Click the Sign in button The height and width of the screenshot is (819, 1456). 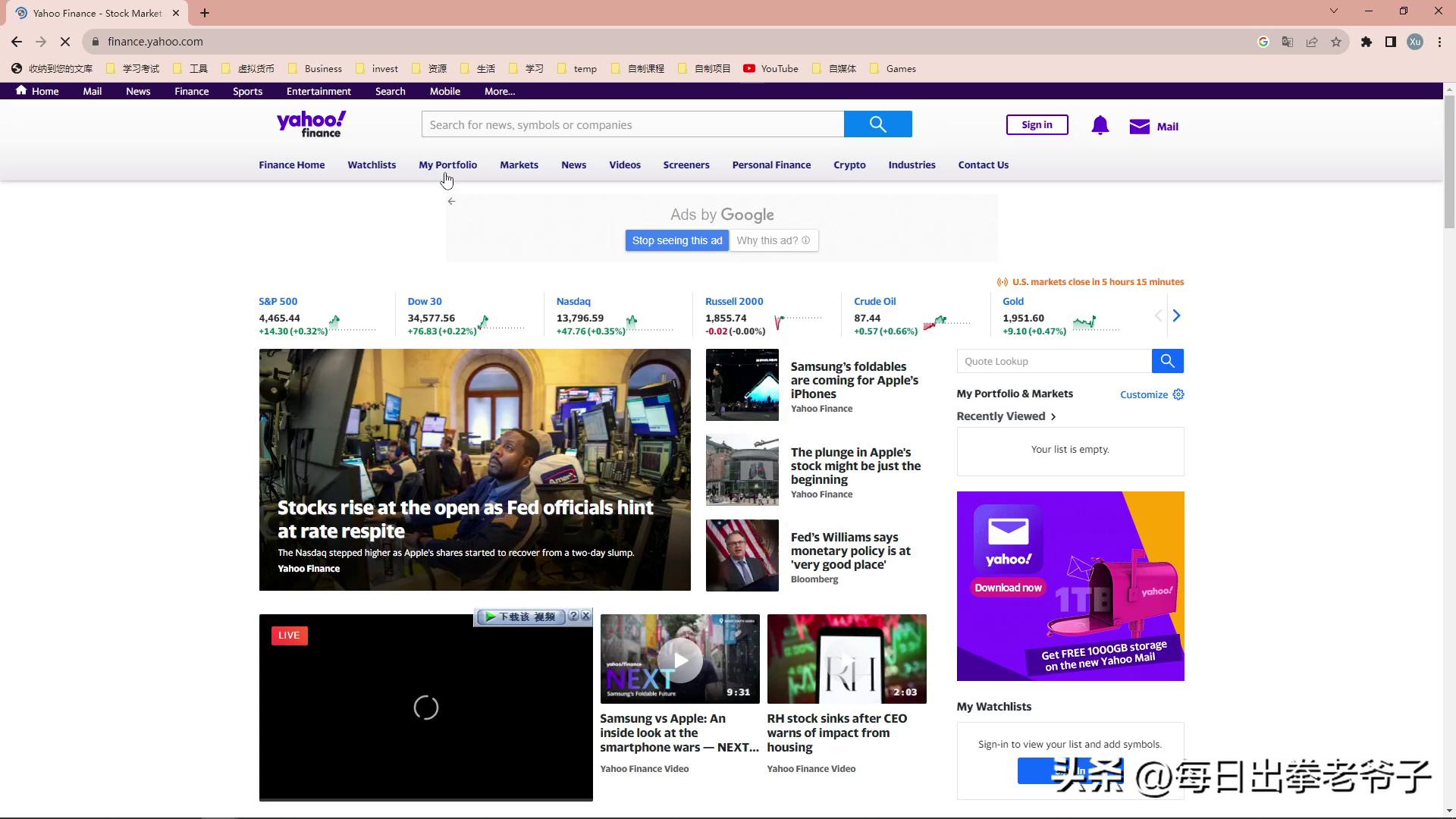click(x=1037, y=125)
